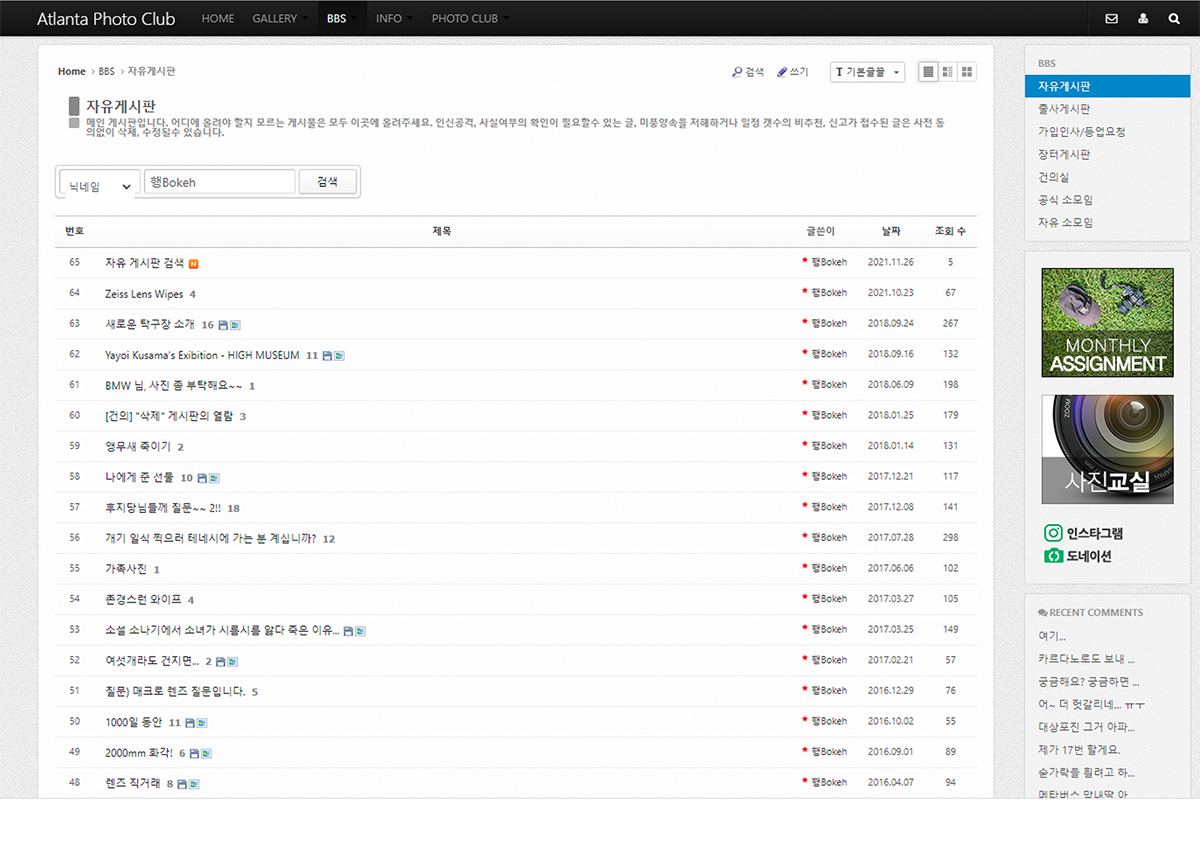Click the user account icon in top bar
Image resolution: width=1200 pixels, height=844 pixels.
coord(1143,18)
